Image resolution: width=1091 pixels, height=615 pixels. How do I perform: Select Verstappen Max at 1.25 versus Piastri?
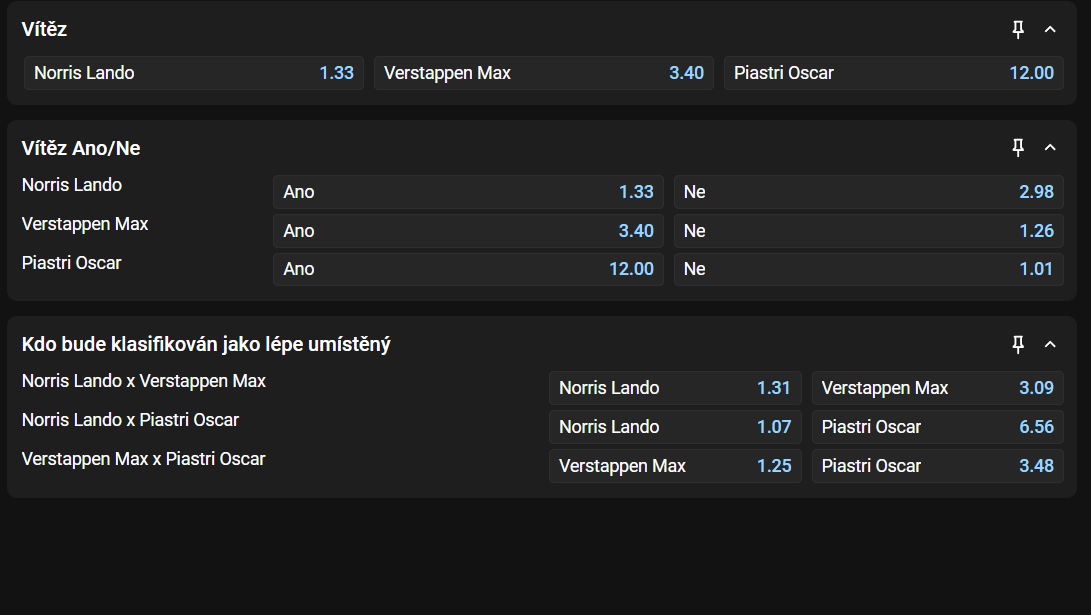coord(675,466)
